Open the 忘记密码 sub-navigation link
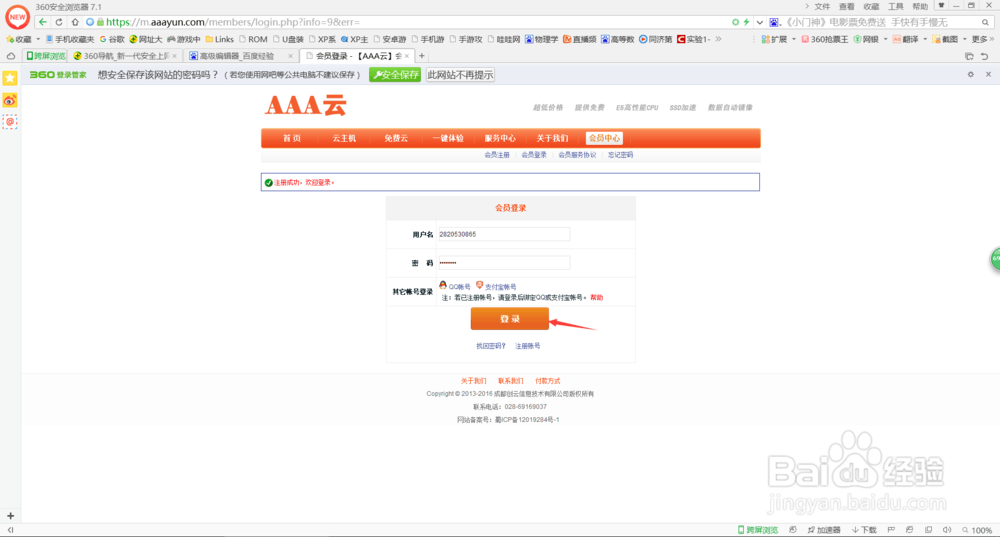 pyautogui.click(x=620, y=155)
